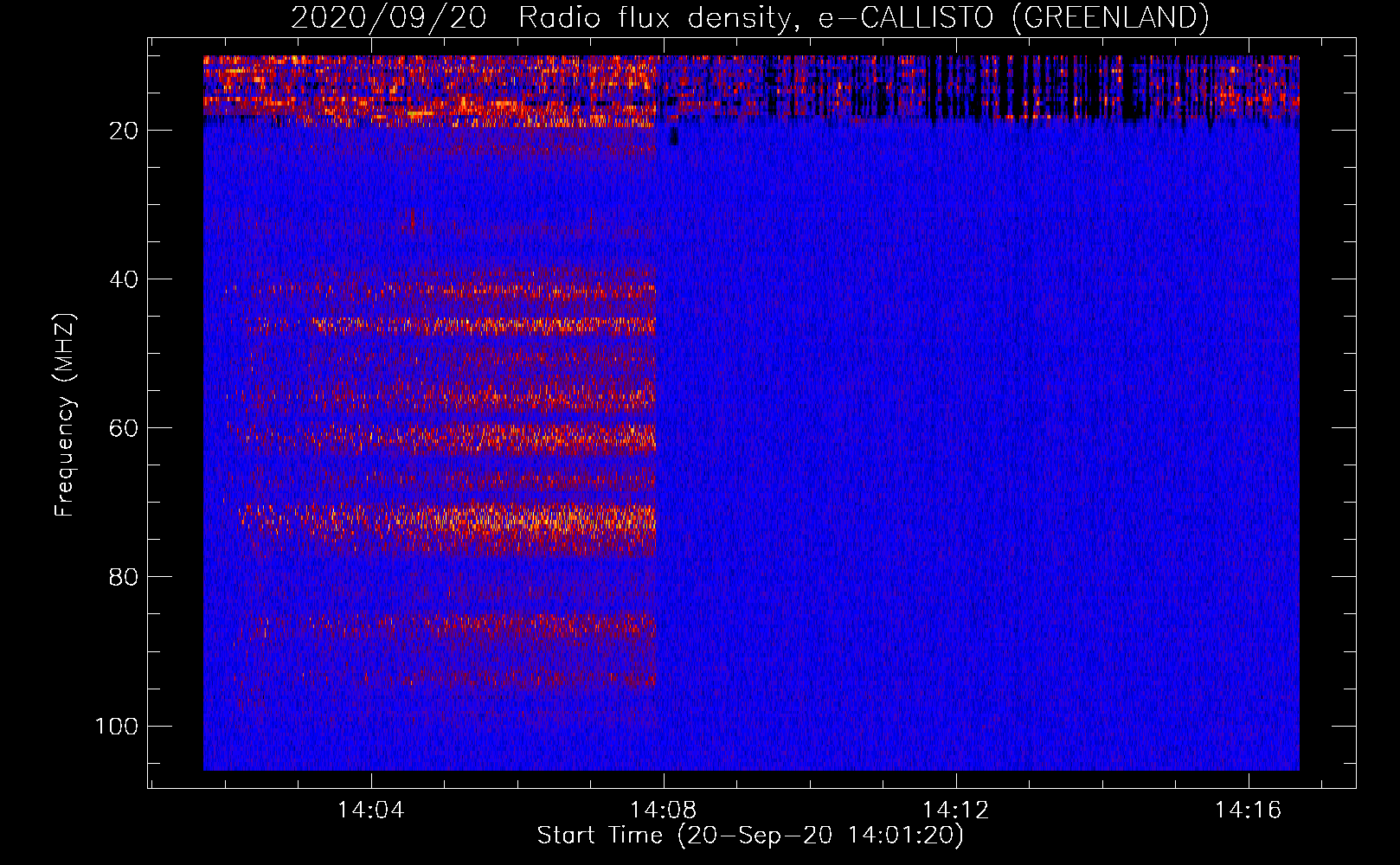
Task: Click the 14:12 time axis label
Action: [x=956, y=811]
